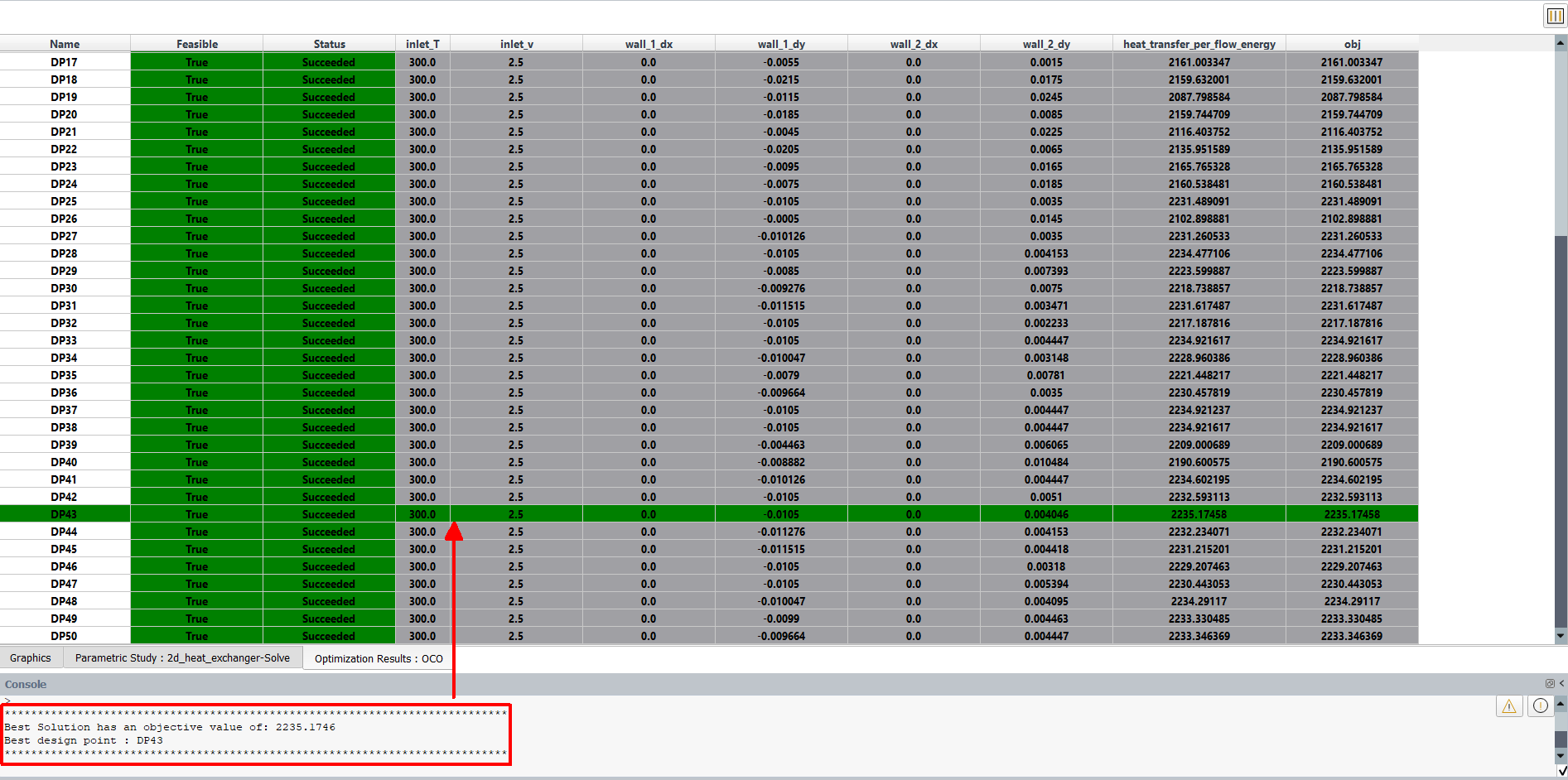Viewport: 1568px width, 780px height.
Task: Select the Optimization Results : OCO tab
Action: tap(376, 658)
